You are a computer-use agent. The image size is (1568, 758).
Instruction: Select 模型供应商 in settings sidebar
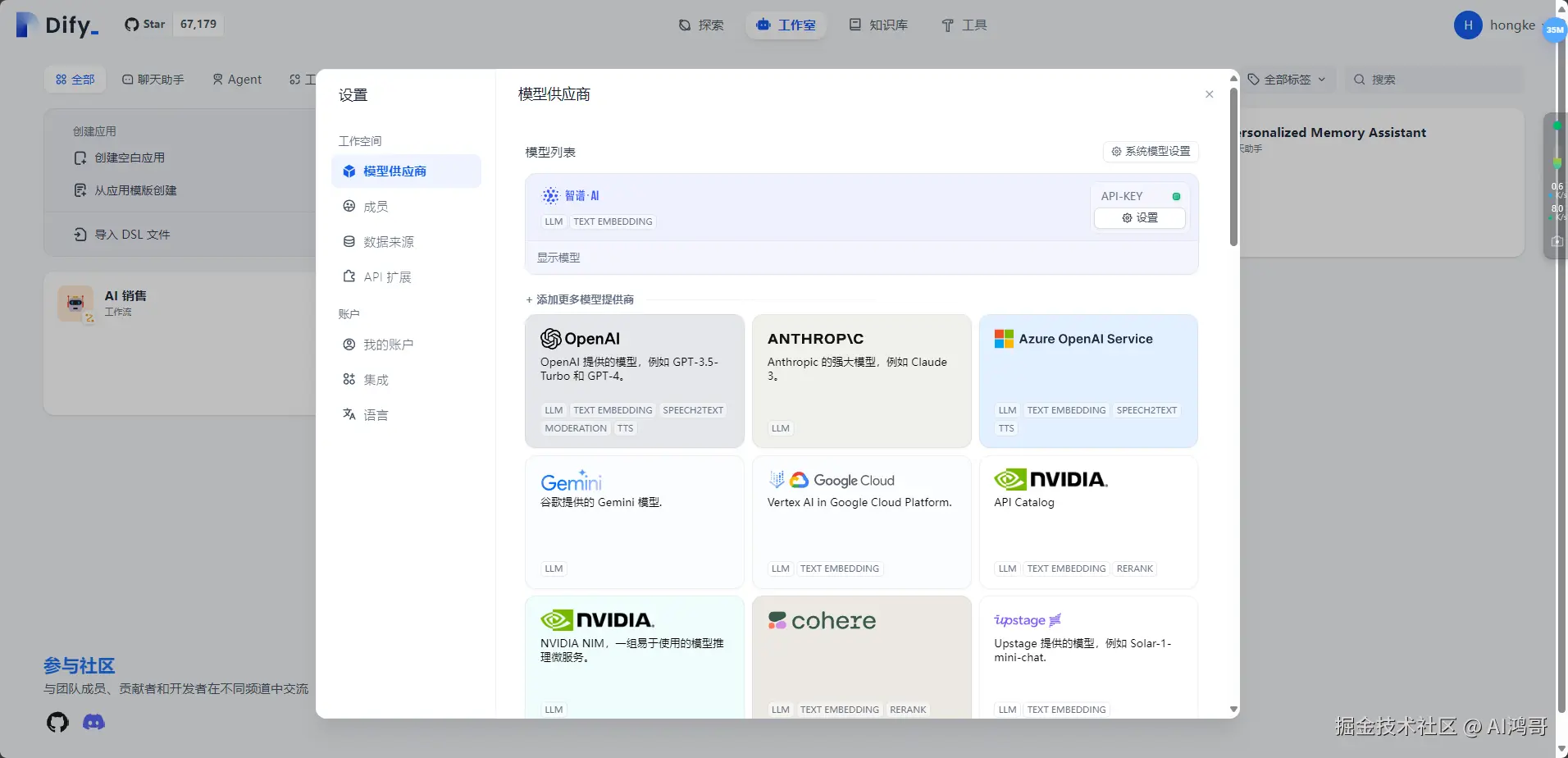pos(406,171)
